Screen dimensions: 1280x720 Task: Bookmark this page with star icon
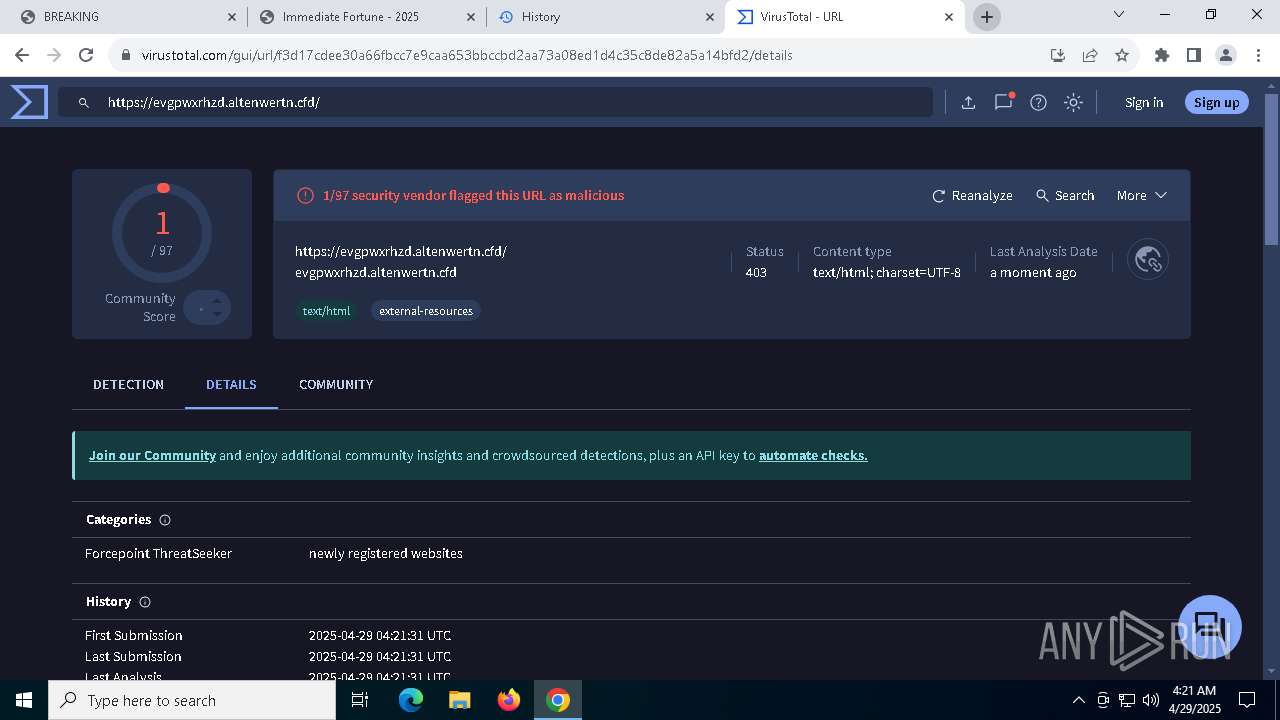(x=1122, y=55)
